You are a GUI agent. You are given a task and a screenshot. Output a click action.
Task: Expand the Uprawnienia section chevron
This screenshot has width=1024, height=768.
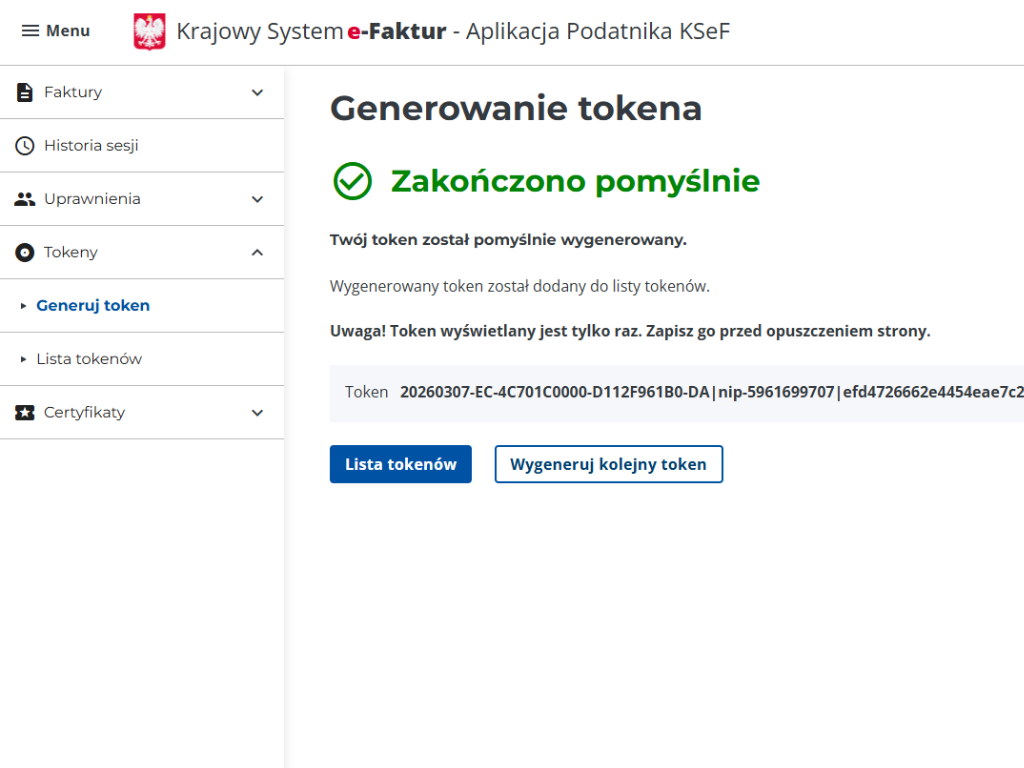coord(257,199)
